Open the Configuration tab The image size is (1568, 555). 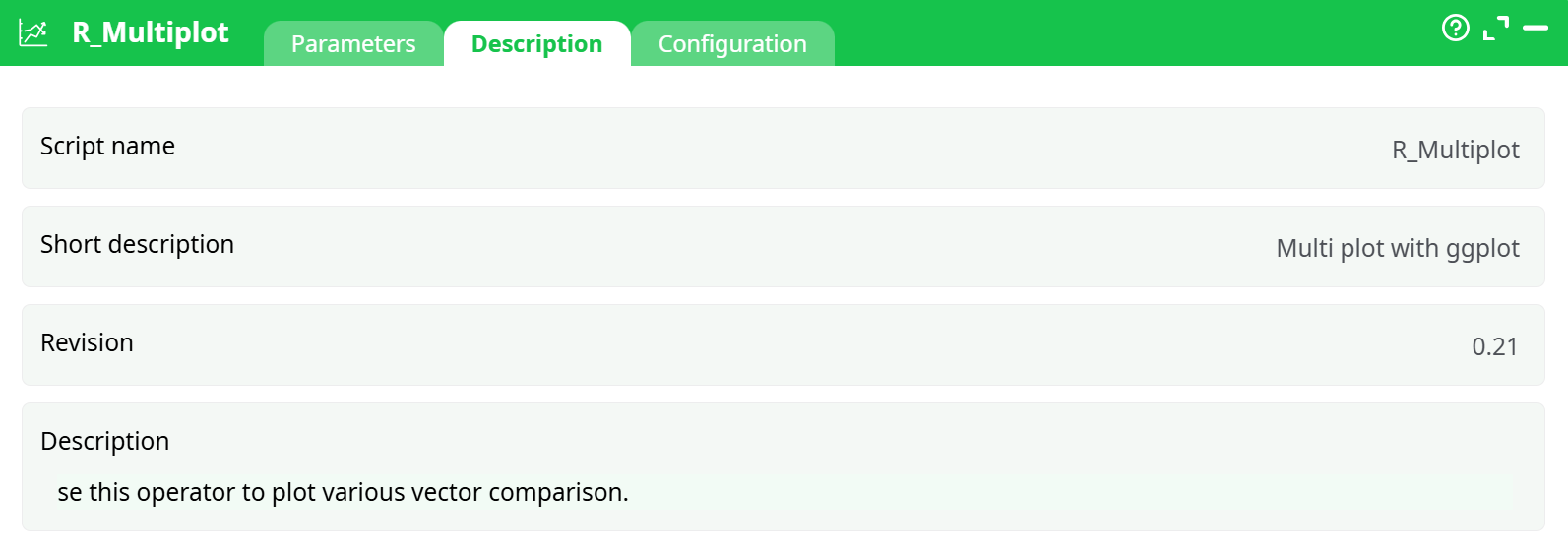(732, 44)
